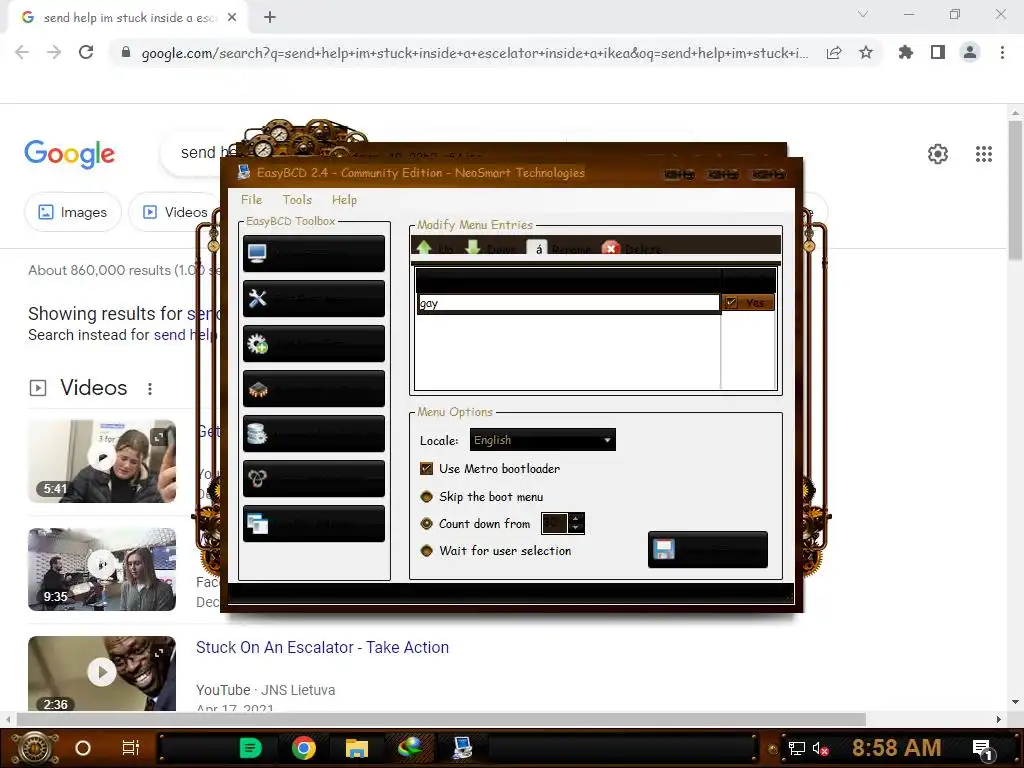
Task: Play the 9:35 video thumbnail
Action: pyautogui.click(x=102, y=569)
